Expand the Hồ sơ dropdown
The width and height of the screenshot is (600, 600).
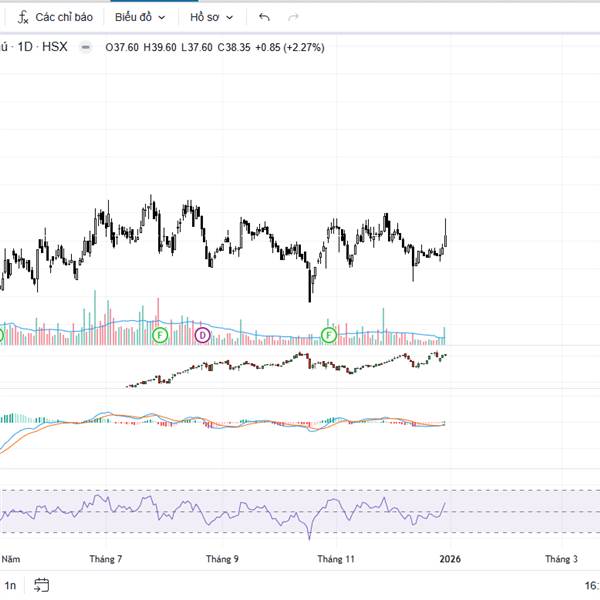tap(212, 17)
